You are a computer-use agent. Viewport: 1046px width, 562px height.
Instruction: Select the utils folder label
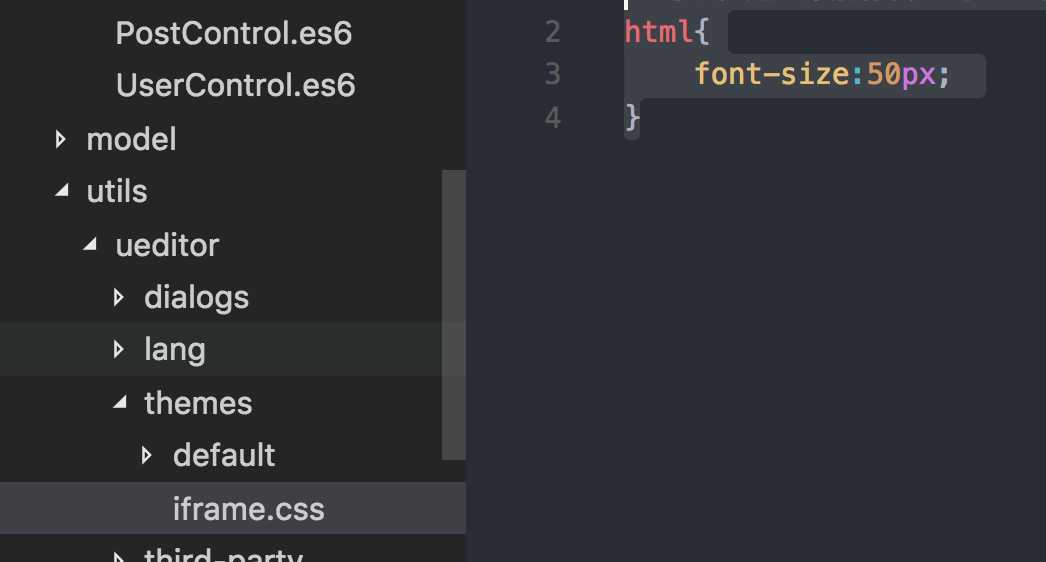click(x=117, y=192)
